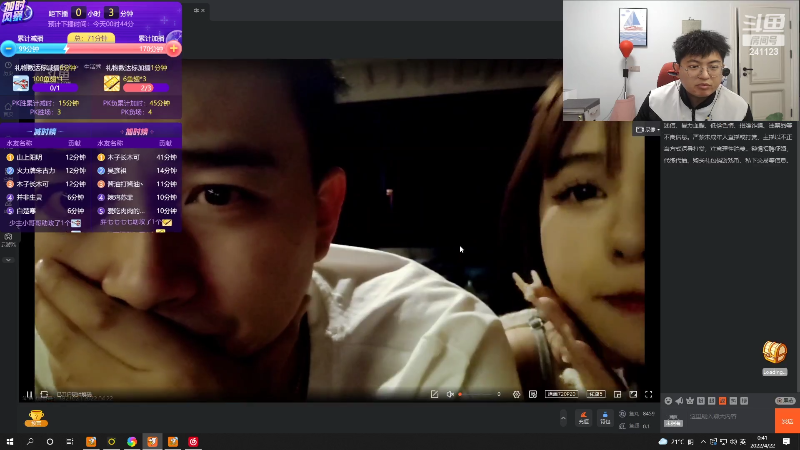This screenshot has width=800, height=450.
Task: Select the highlighted orange chat toolbar icon
Action: pos(722,401)
